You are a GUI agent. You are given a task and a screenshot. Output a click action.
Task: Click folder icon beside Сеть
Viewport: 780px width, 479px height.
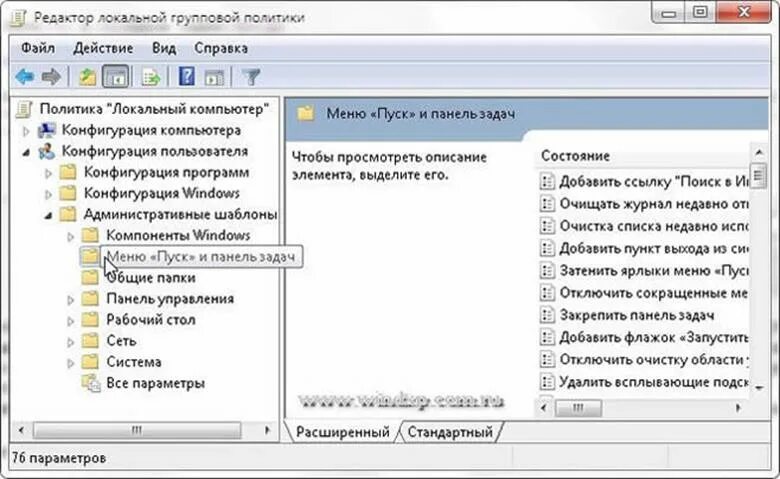90,341
